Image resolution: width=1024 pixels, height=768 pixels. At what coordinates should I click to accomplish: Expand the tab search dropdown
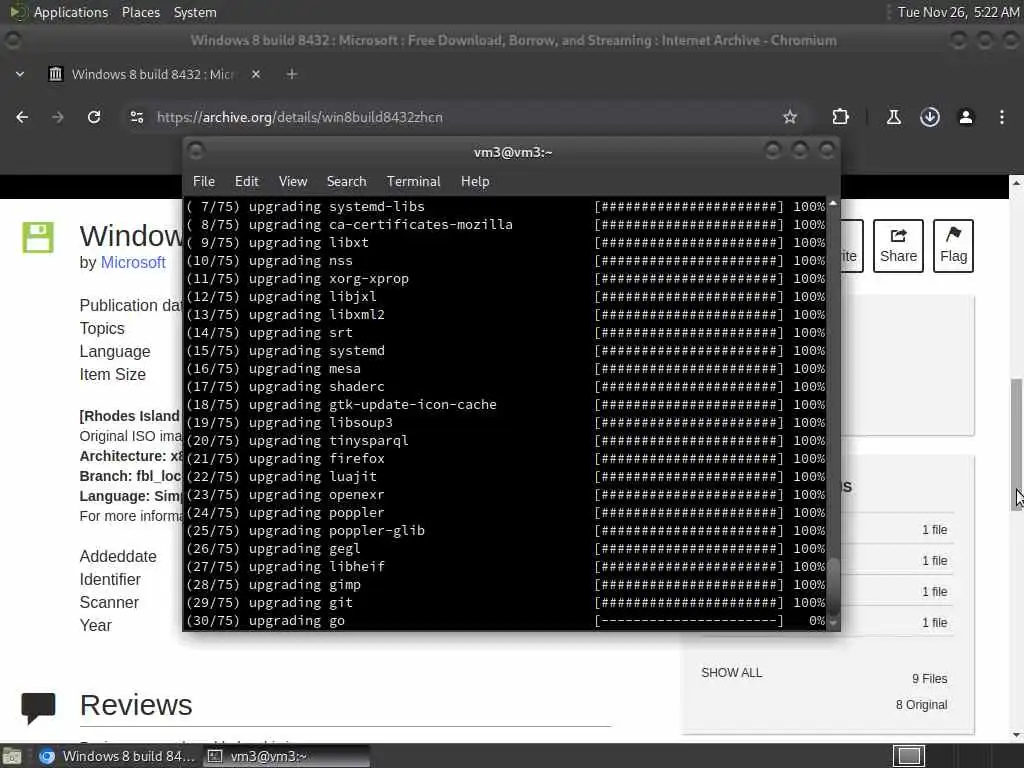20,74
